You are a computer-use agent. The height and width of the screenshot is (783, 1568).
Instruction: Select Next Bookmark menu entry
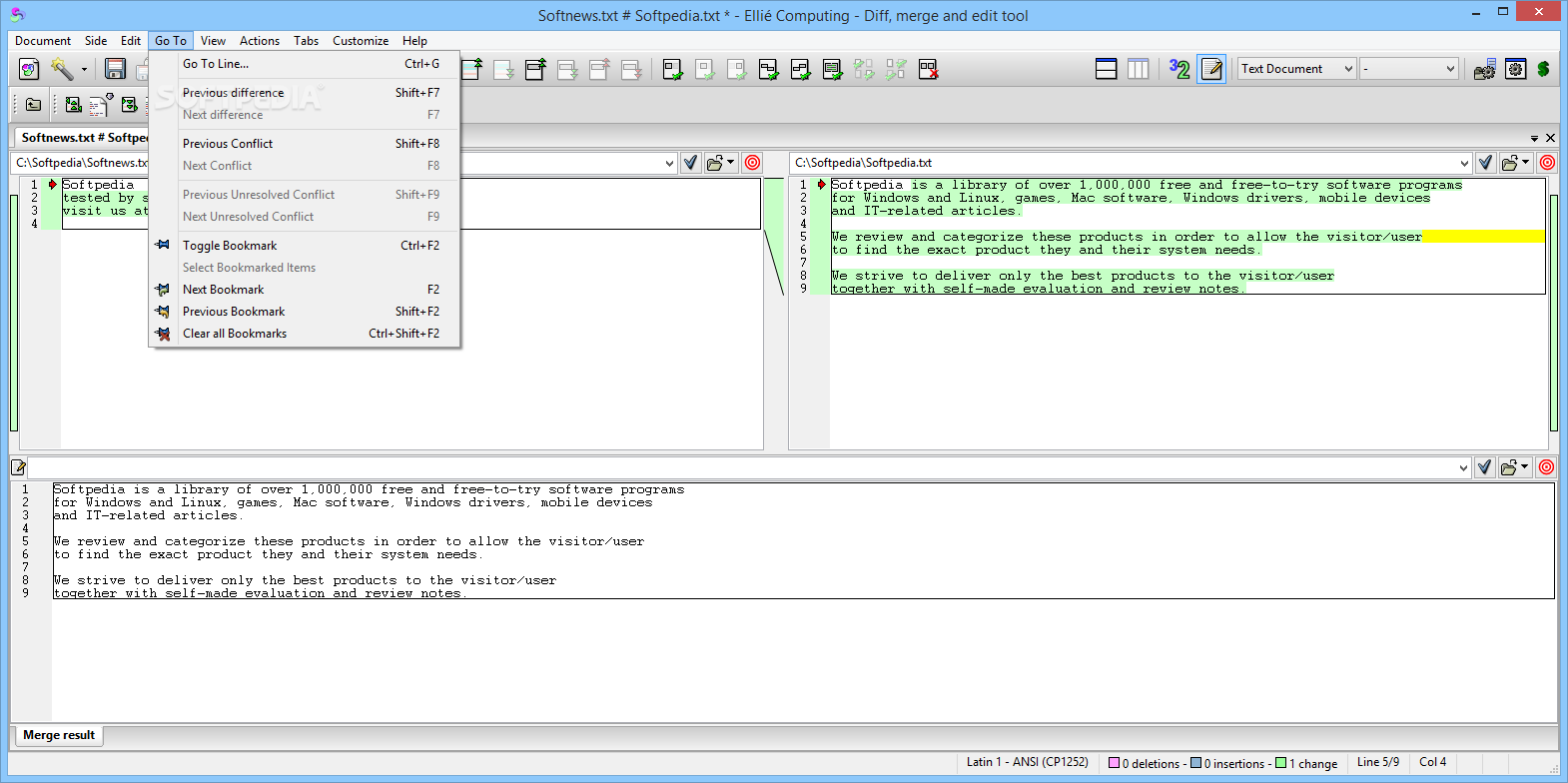(304, 290)
